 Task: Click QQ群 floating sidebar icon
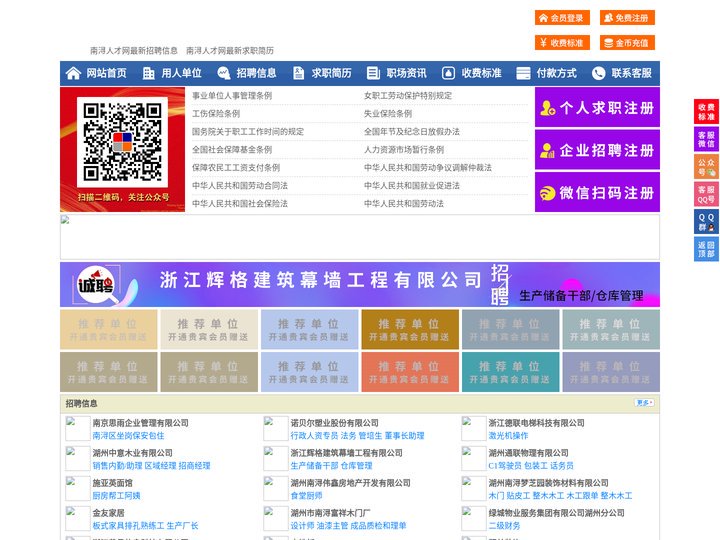706,222
